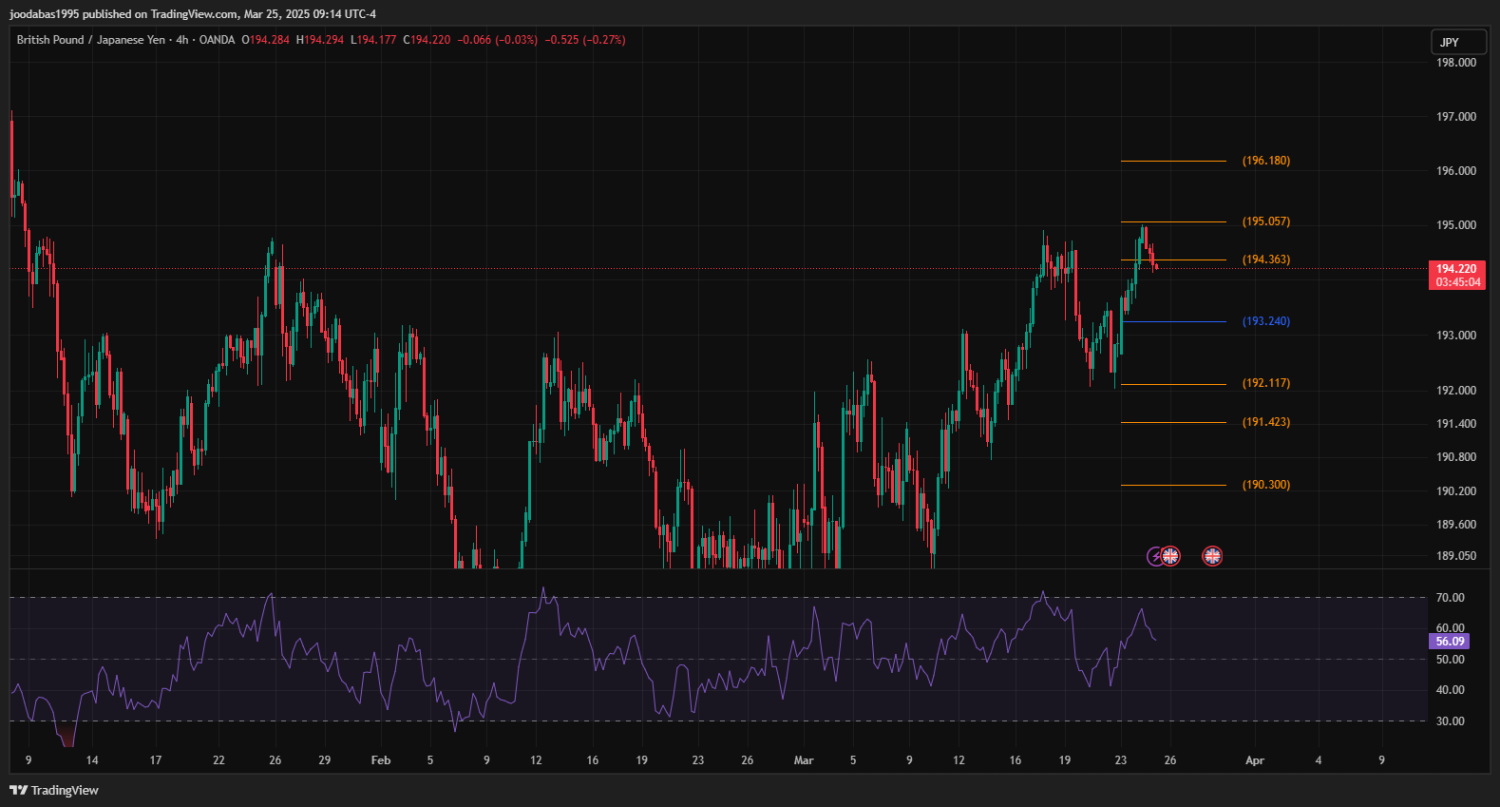Image resolution: width=1500 pixels, height=807 pixels.
Task: Select the 190.300 lowest level label
Action: [x=1266, y=485]
